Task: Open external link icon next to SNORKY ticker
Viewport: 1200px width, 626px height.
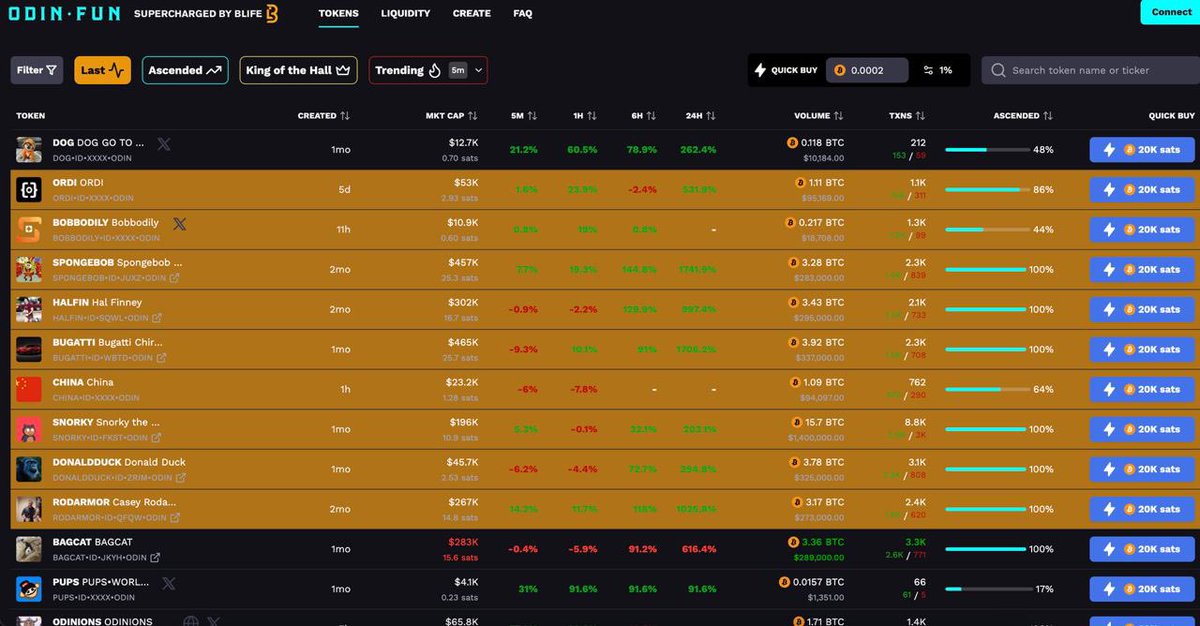Action: (x=155, y=438)
